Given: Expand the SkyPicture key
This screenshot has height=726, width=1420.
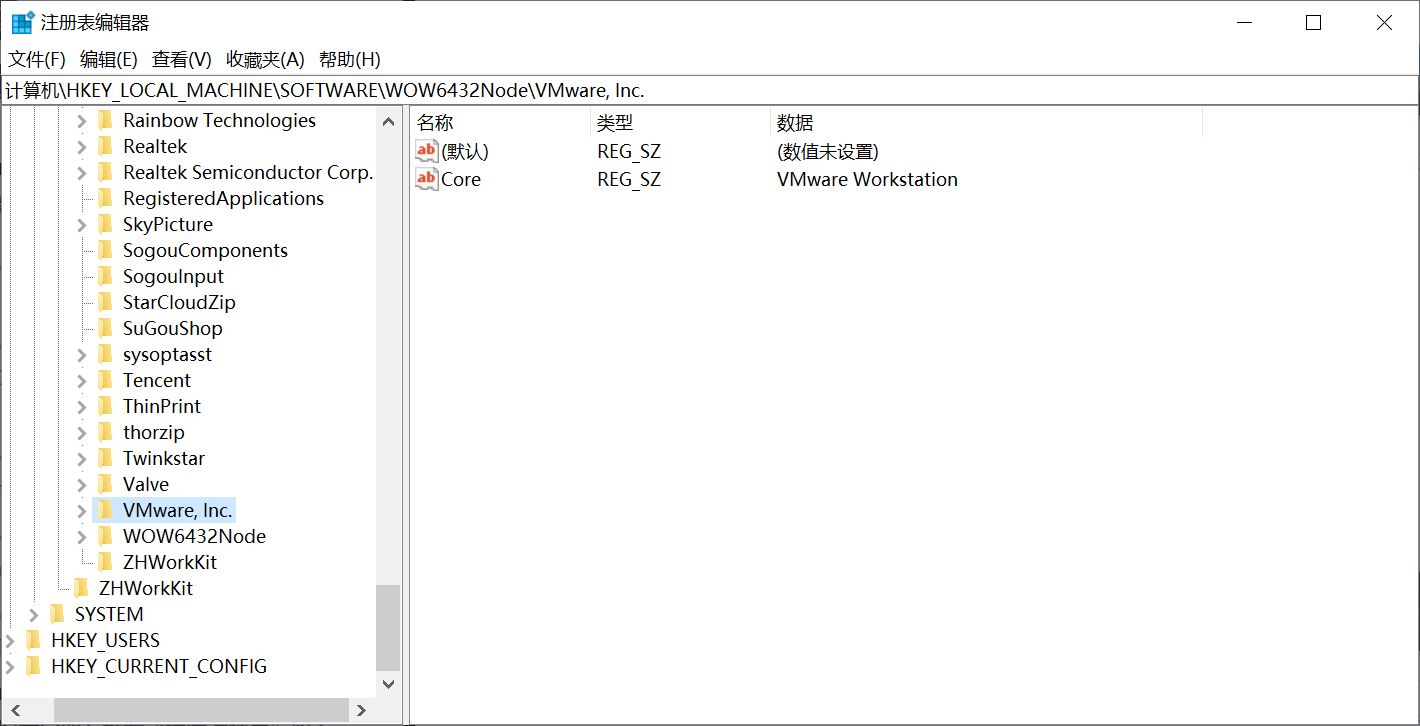Looking at the screenshot, I should pos(82,225).
